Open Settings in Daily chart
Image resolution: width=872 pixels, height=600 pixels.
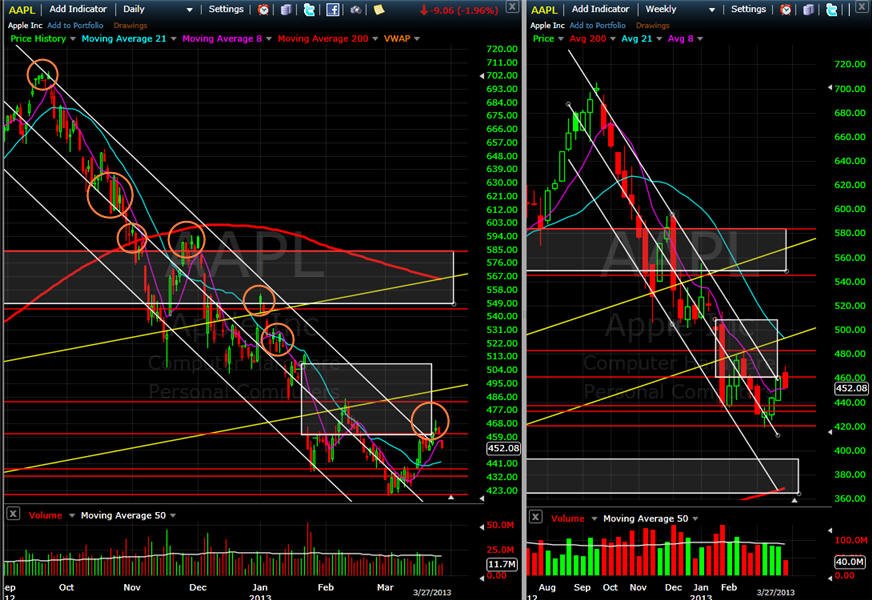226,9
